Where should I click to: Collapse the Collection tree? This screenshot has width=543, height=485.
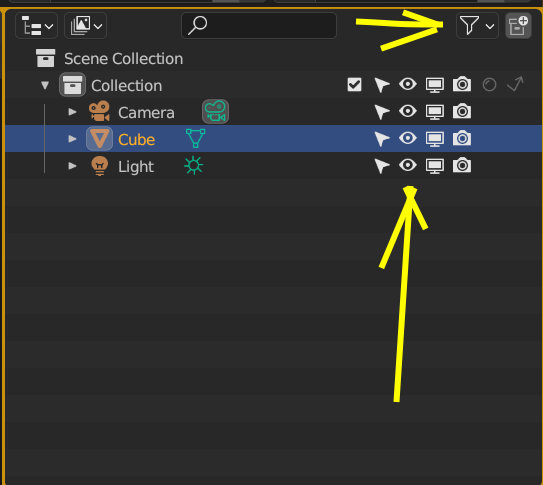point(45,85)
